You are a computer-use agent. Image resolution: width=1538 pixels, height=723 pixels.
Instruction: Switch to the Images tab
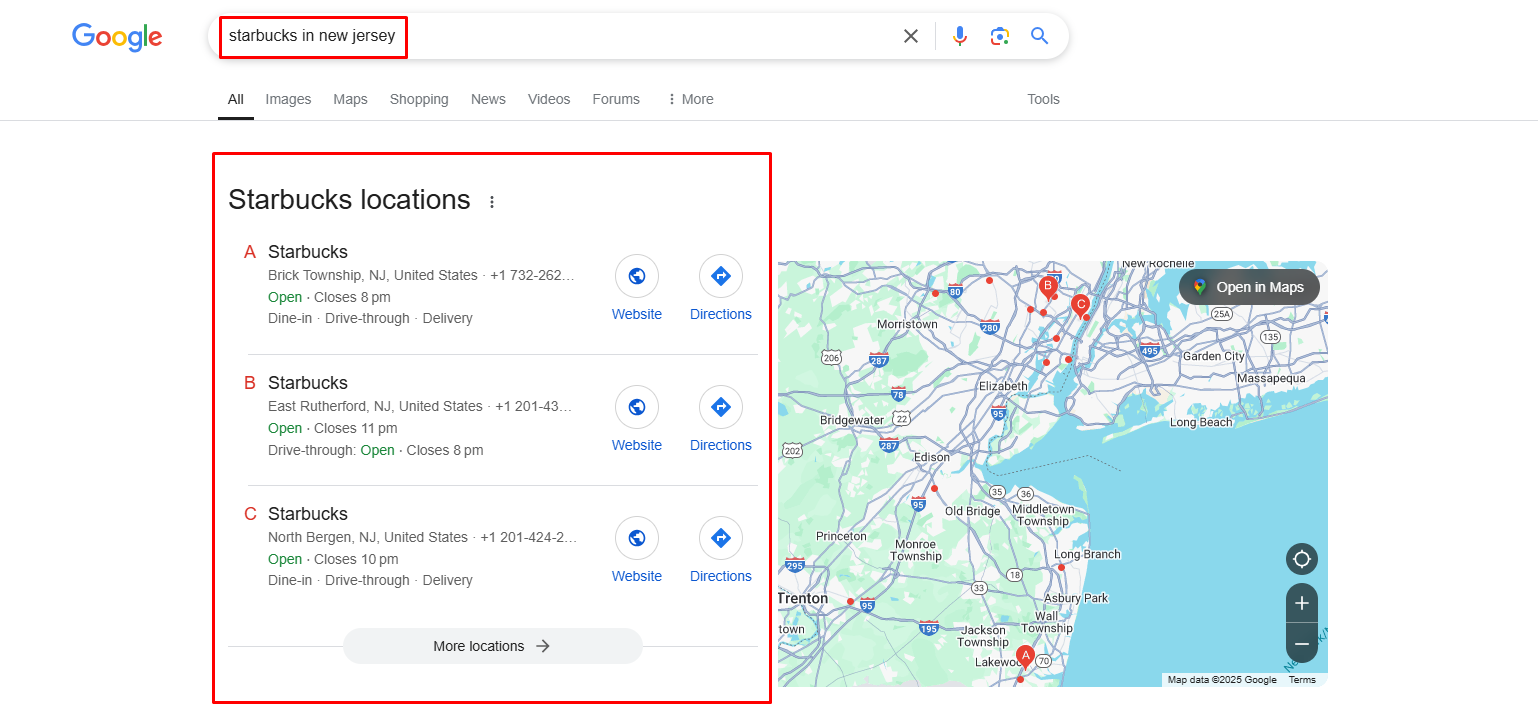click(x=288, y=99)
